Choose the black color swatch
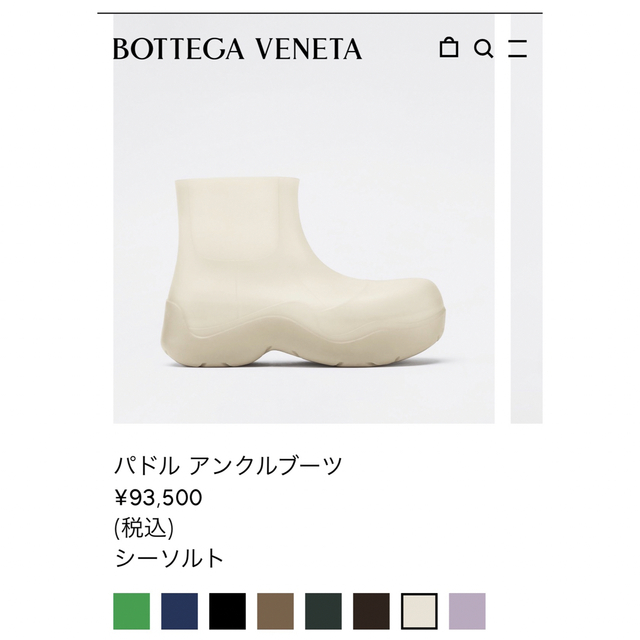The height and width of the screenshot is (640, 640). click(x=227, y=611)
